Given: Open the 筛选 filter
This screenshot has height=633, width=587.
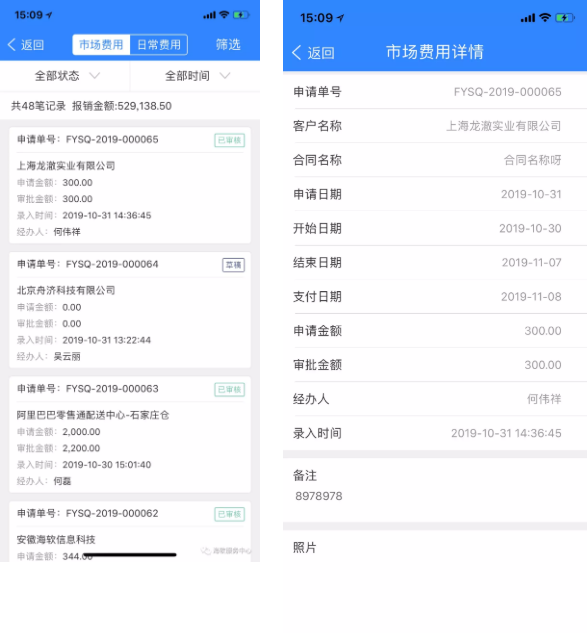Looking at the screenshot, I should coord(228,44).
